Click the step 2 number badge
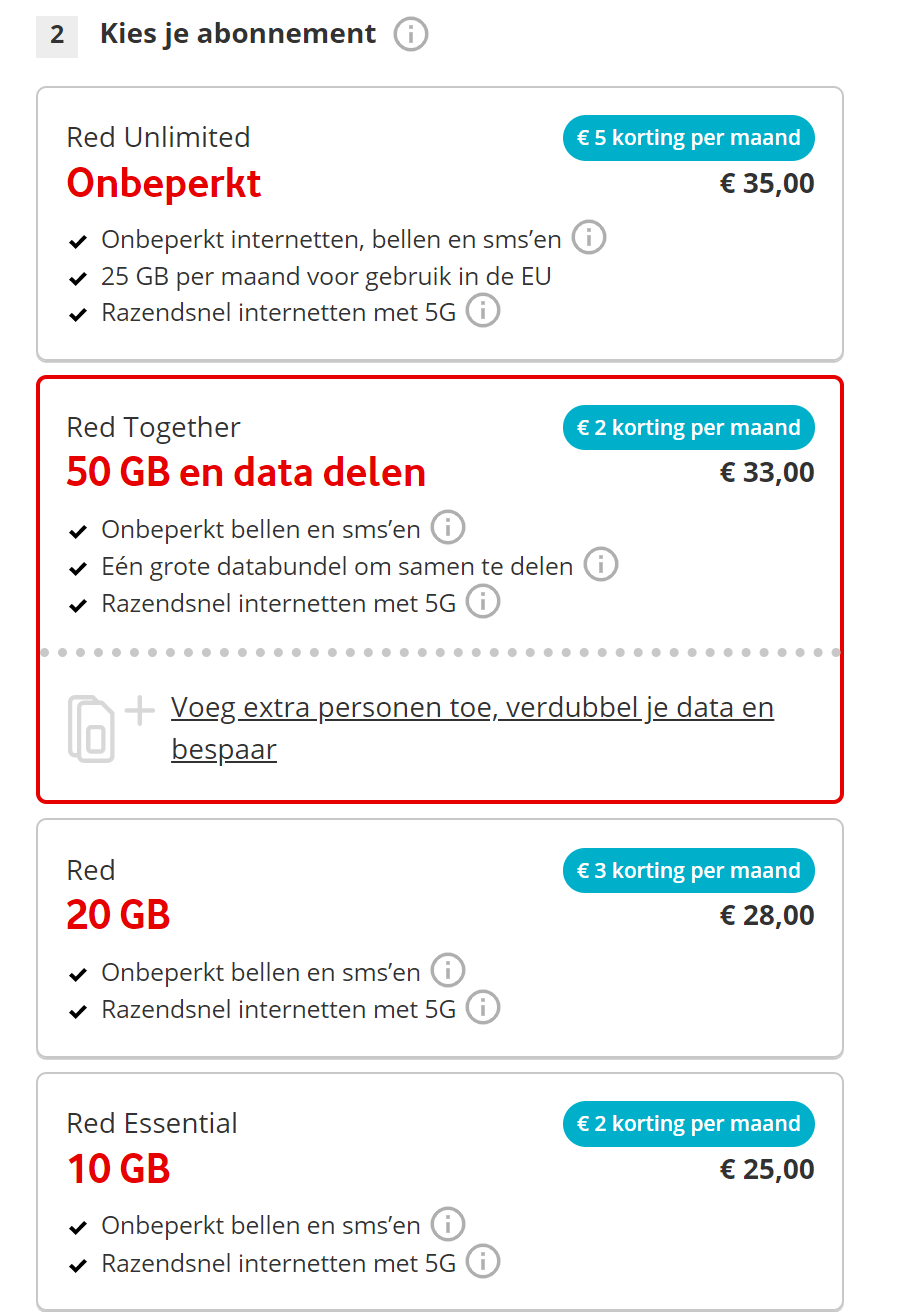 [57, 35]
